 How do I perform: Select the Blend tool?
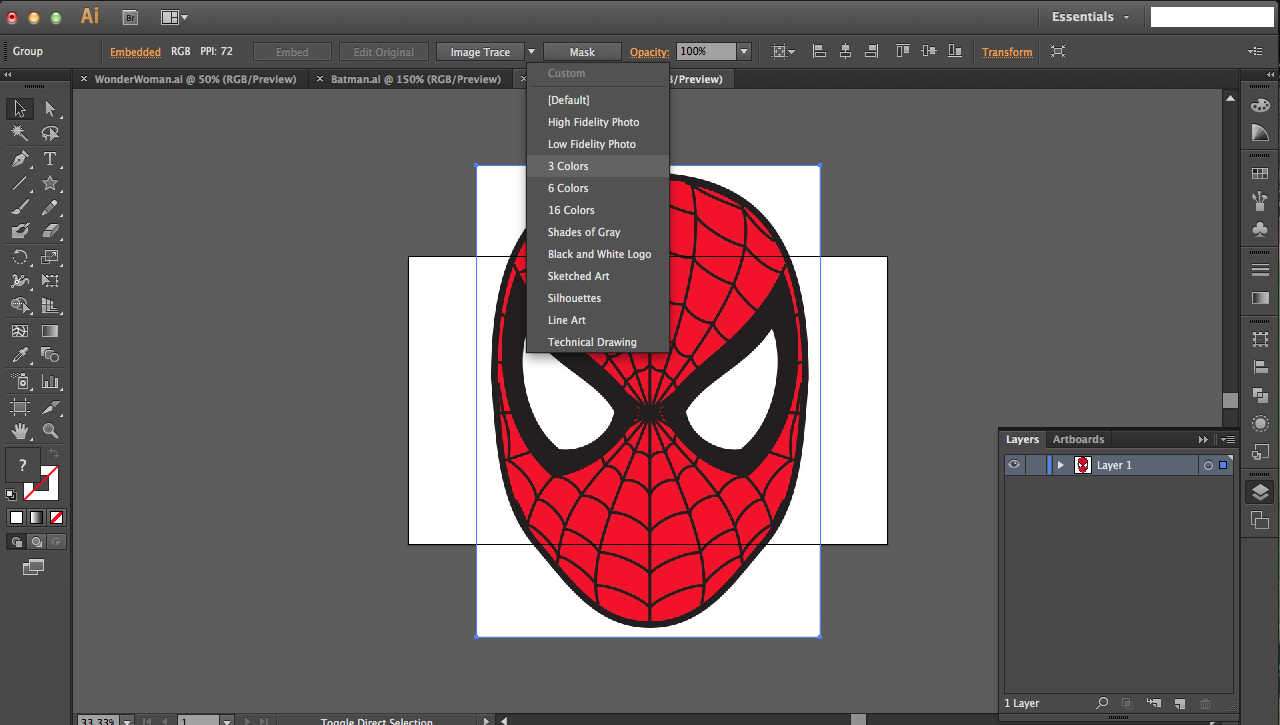[50, 355]
